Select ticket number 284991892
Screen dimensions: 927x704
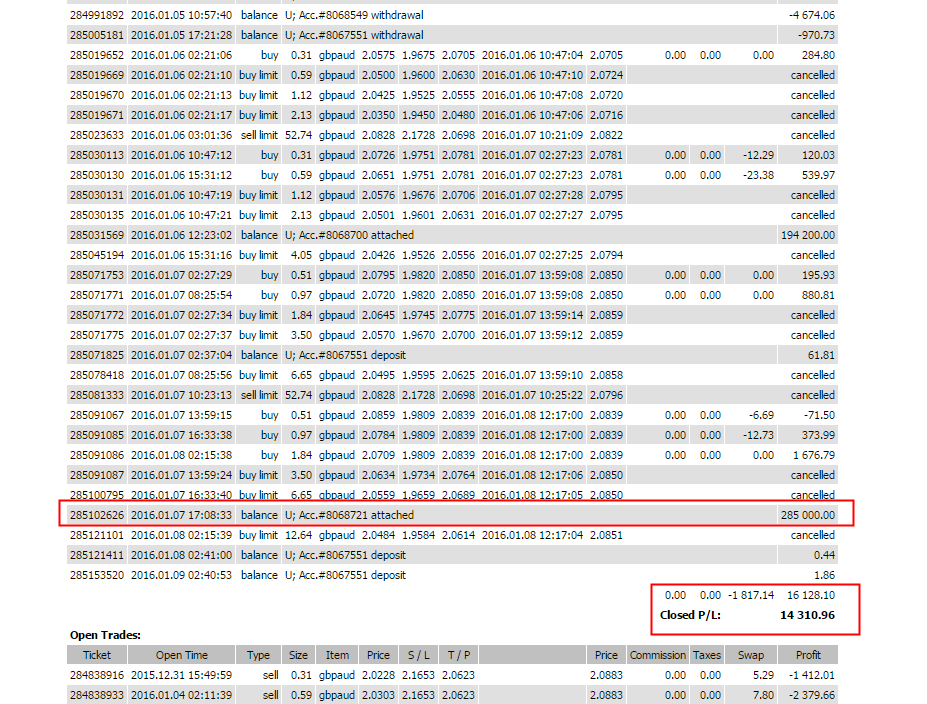[97, 15]
